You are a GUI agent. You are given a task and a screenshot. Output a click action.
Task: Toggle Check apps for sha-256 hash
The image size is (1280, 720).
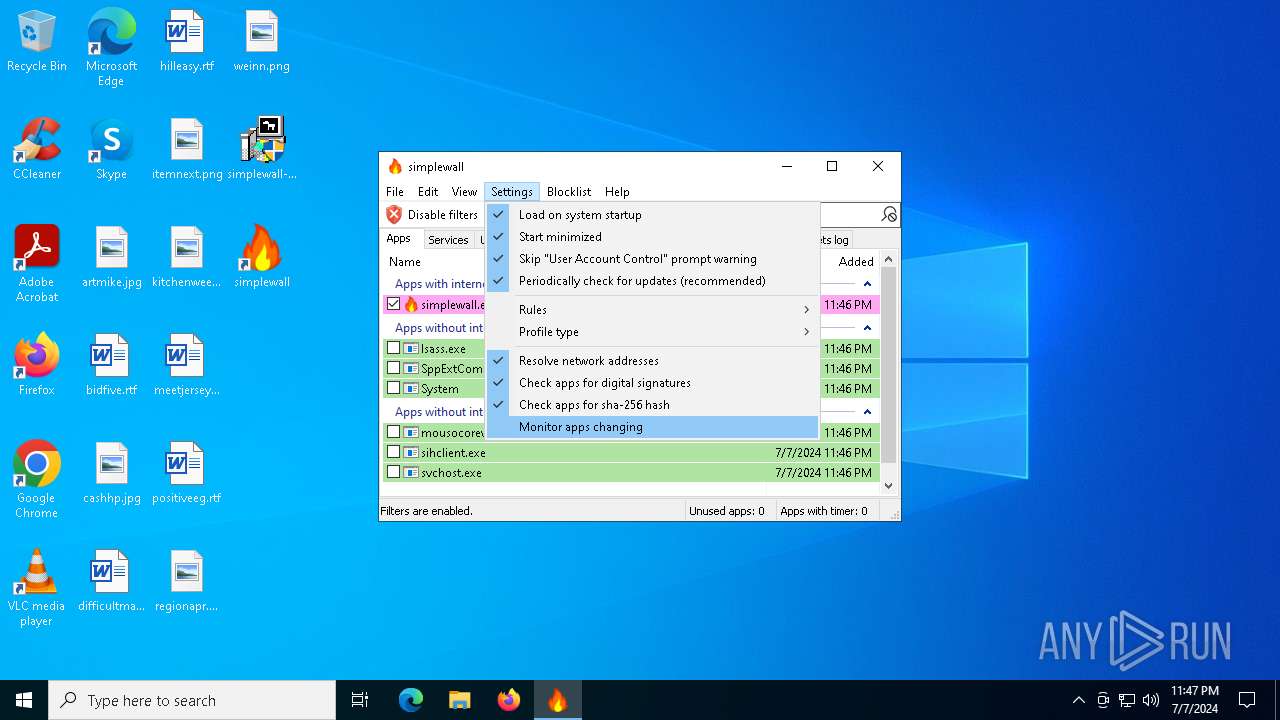coord(652,405)
